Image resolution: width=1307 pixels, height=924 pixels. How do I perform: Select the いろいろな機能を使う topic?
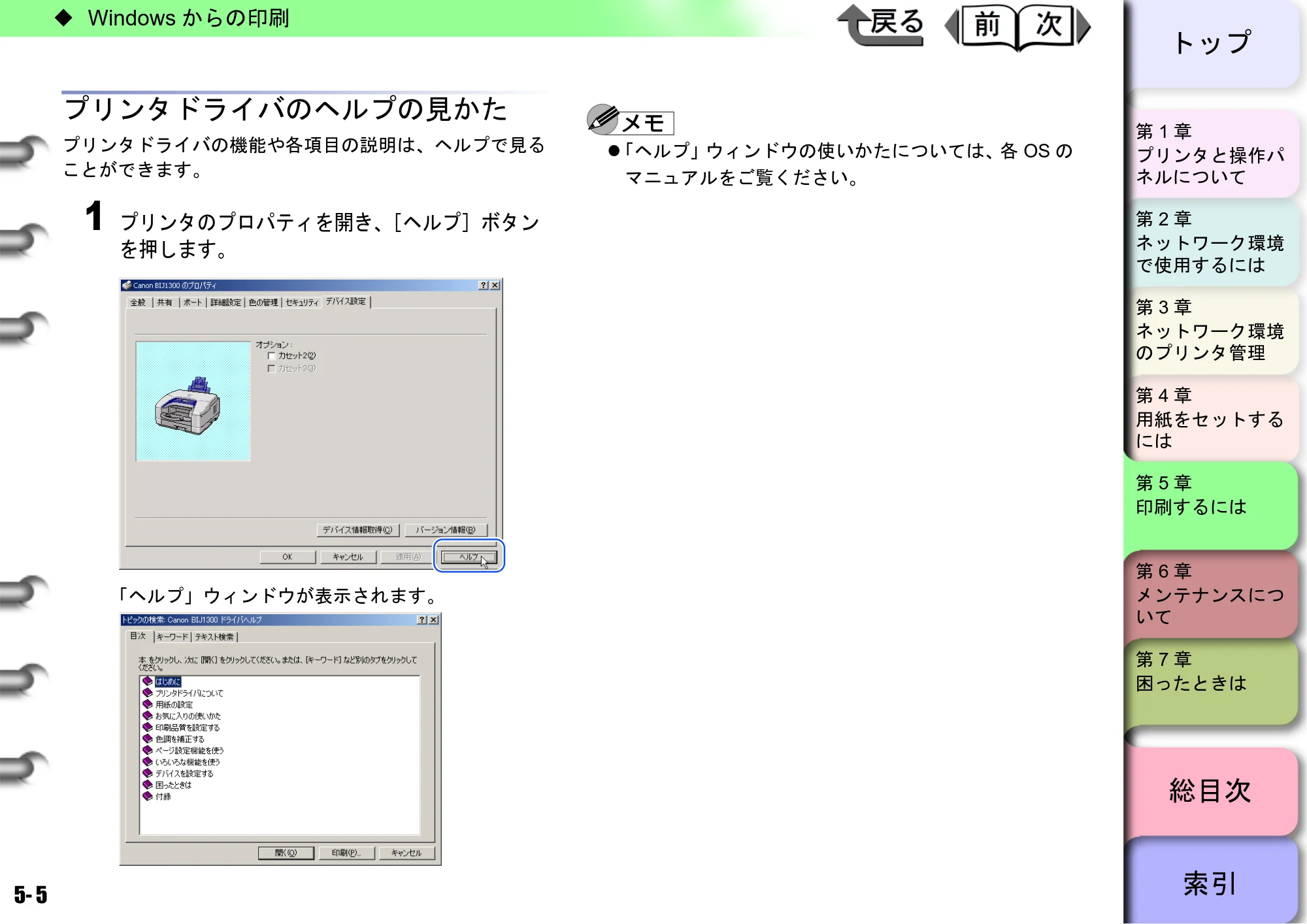point(188,762)
